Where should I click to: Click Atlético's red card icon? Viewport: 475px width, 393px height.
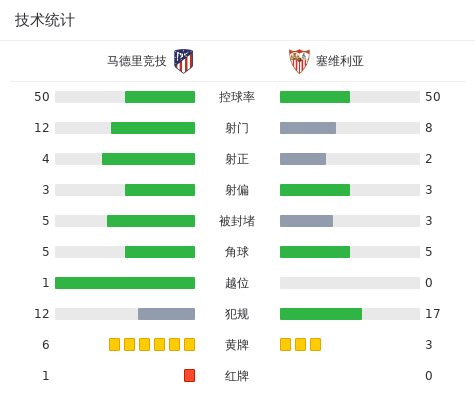tap(189, 375)
